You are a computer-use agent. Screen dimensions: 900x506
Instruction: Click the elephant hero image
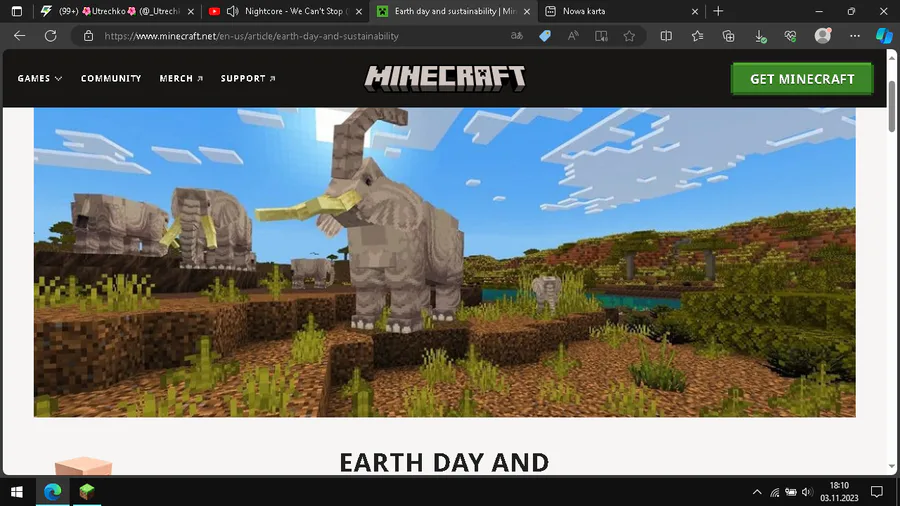444,262
